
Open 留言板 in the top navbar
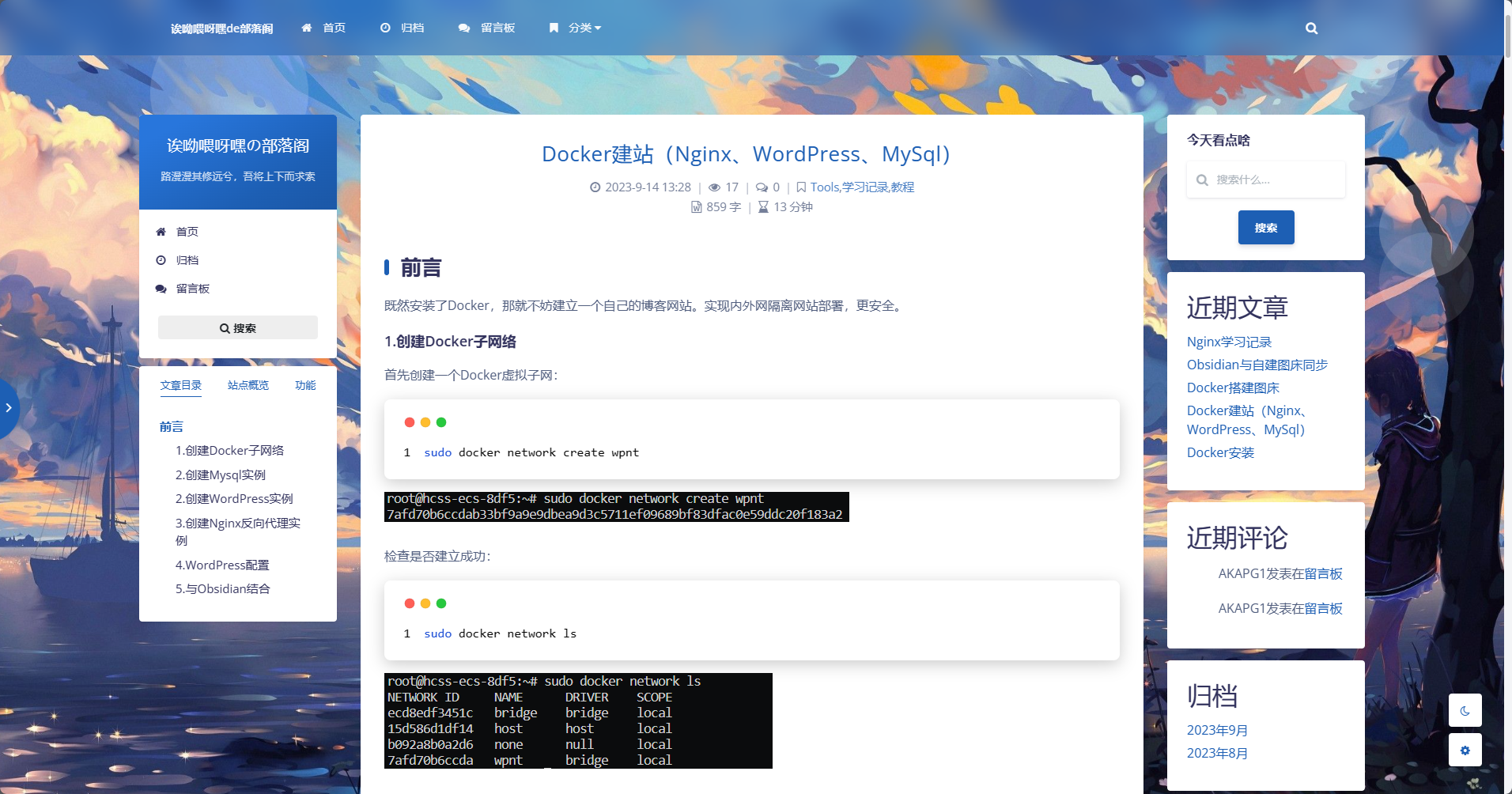coord(497,28)
